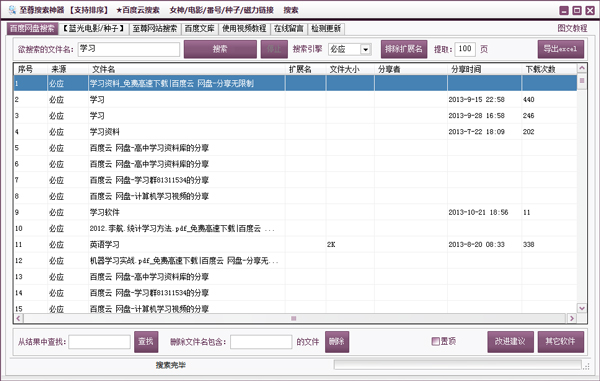Screen dimensions: 600x381
Task: Open the 图文教程 link
Action: tap(572, 28)
